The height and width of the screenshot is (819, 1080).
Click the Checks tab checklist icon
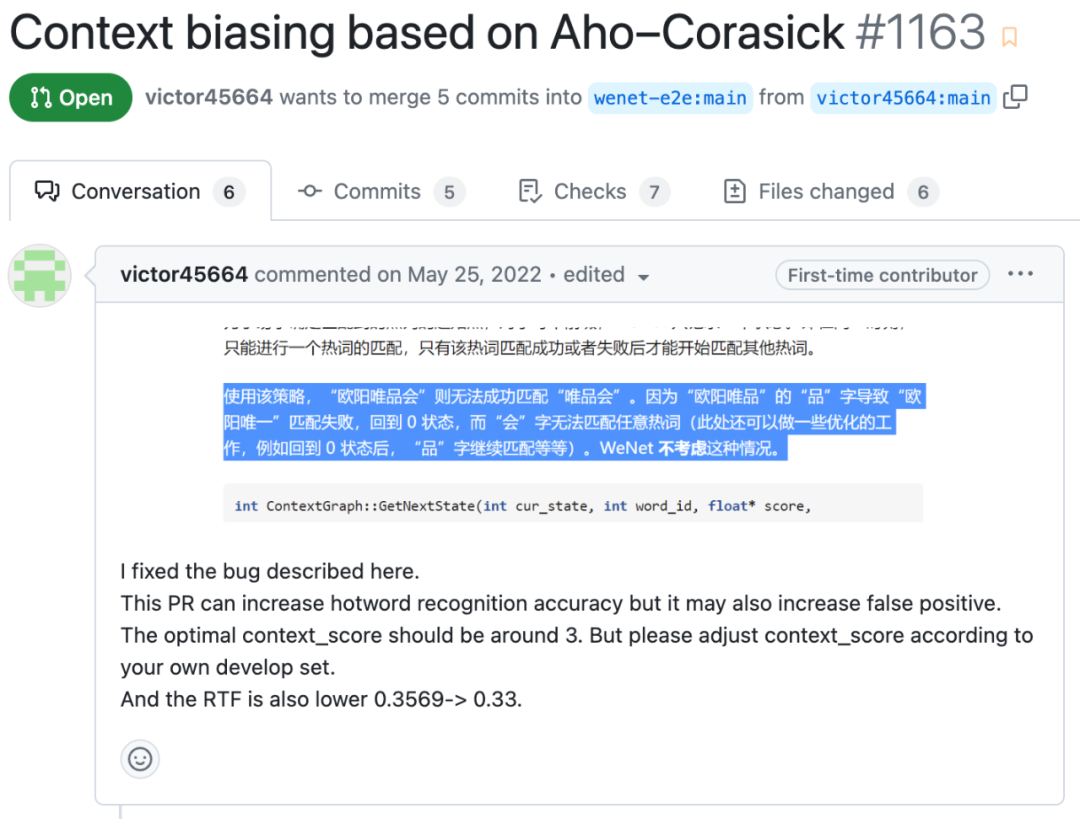pyautogui.click(x=530, y=191)
